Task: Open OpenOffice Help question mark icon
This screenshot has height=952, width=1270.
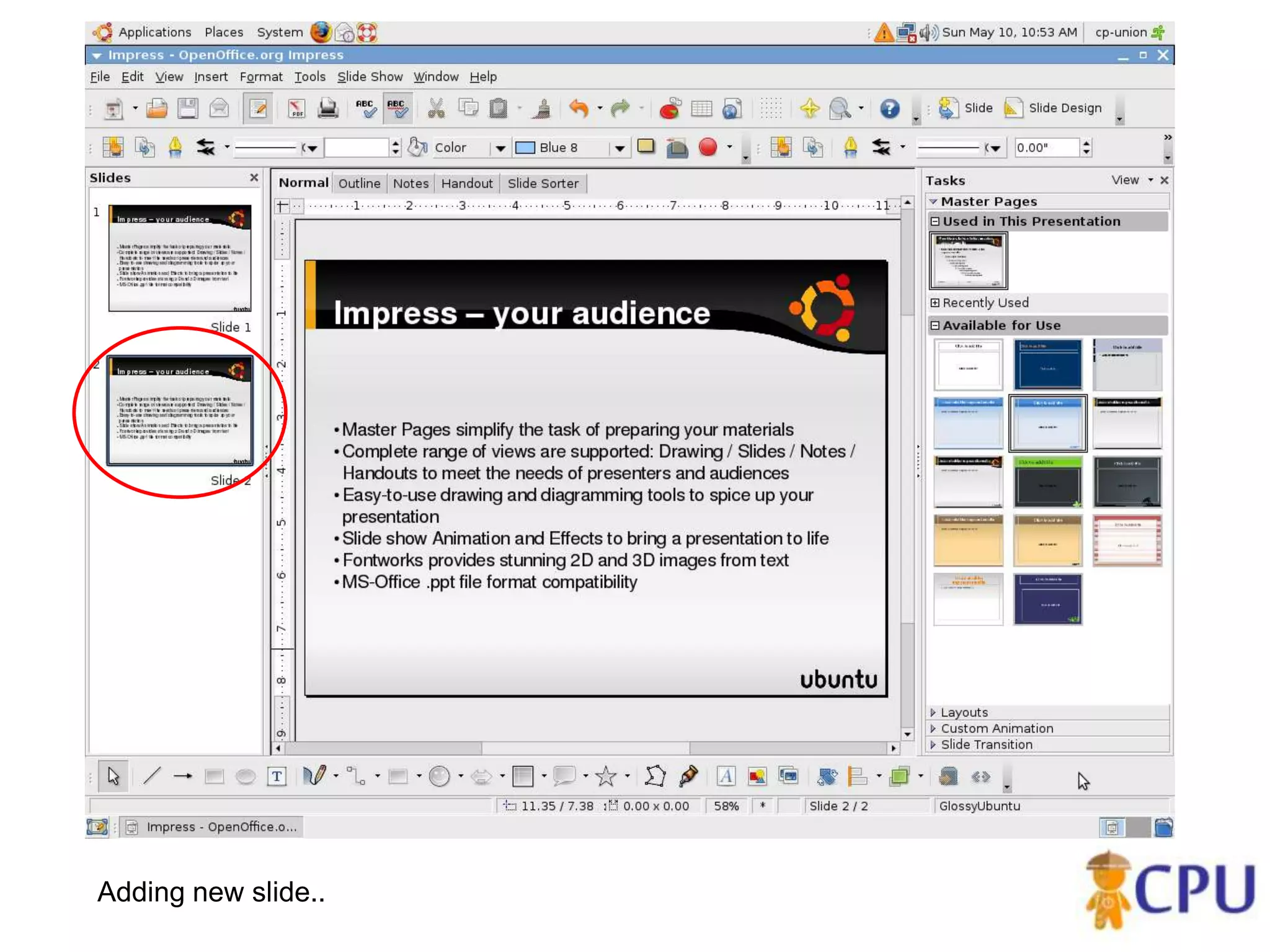Action: [889, 108]
